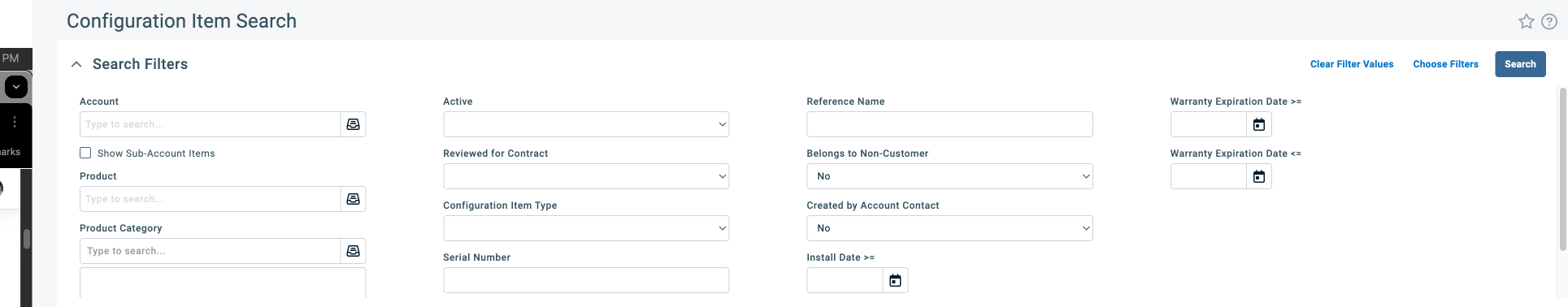The width and height of the screenshot is (1568, 307).
Task: Open the Belongs to Non-Customer dropdown
Action: pos(949,176)
